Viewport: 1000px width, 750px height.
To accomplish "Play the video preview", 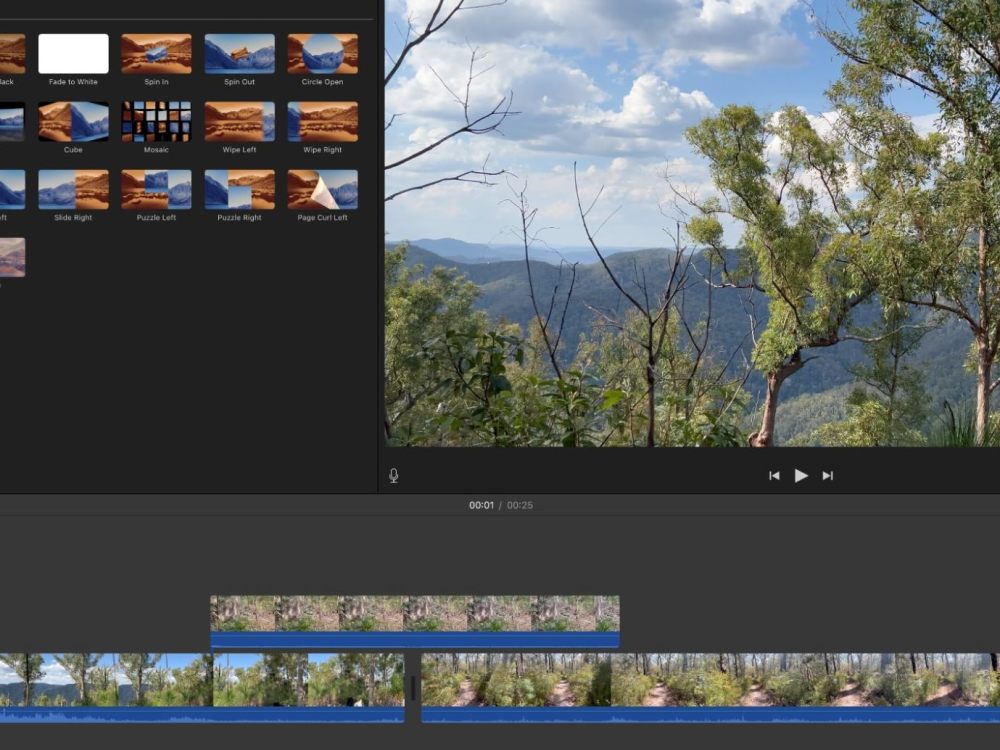I will 801,476.
